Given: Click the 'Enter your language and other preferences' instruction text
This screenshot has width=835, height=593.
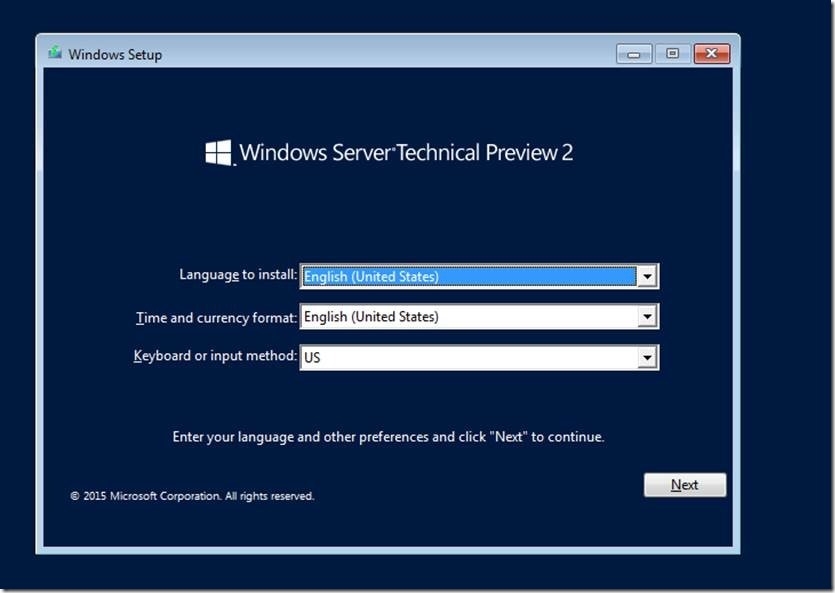Looking at the screenshot, I should click(x=388, y=437).
